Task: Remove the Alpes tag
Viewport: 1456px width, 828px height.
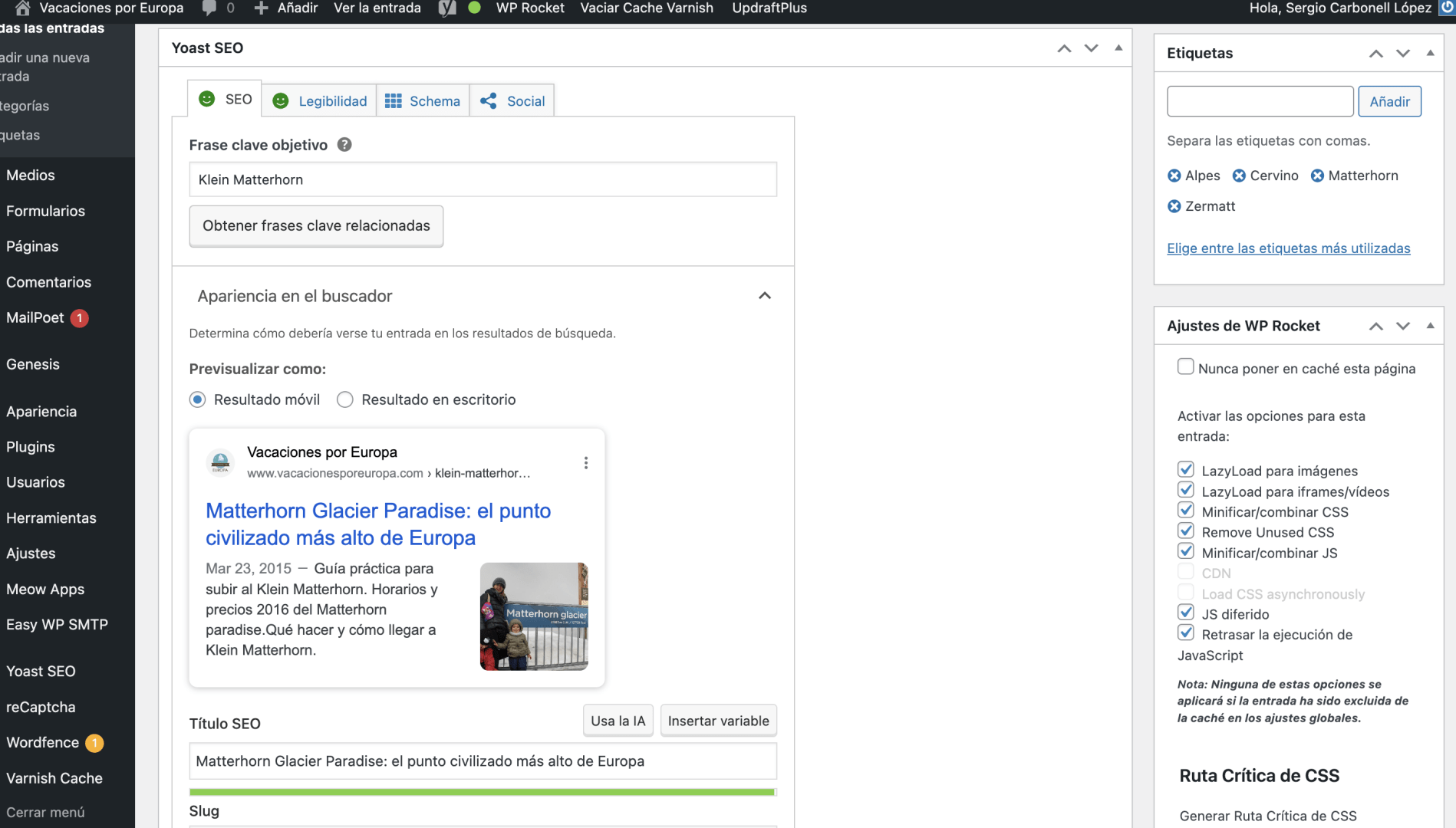Action: [x=1174, y=176]
